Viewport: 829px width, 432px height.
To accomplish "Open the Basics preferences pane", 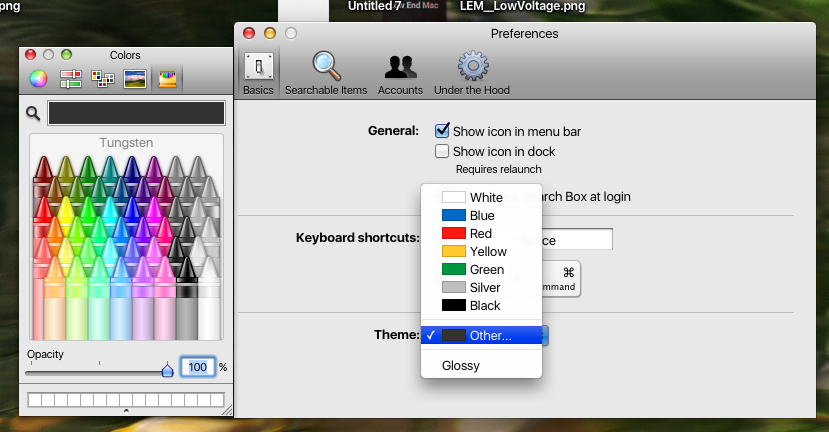I will pos(258,73).
